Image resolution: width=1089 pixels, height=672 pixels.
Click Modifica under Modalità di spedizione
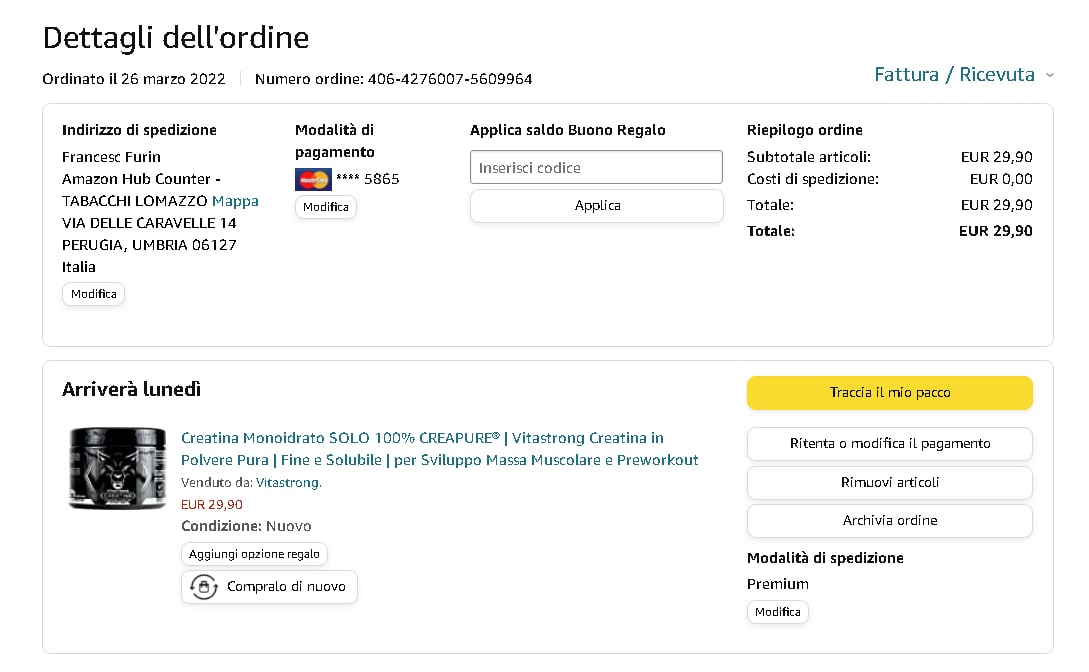coord(777,612)
